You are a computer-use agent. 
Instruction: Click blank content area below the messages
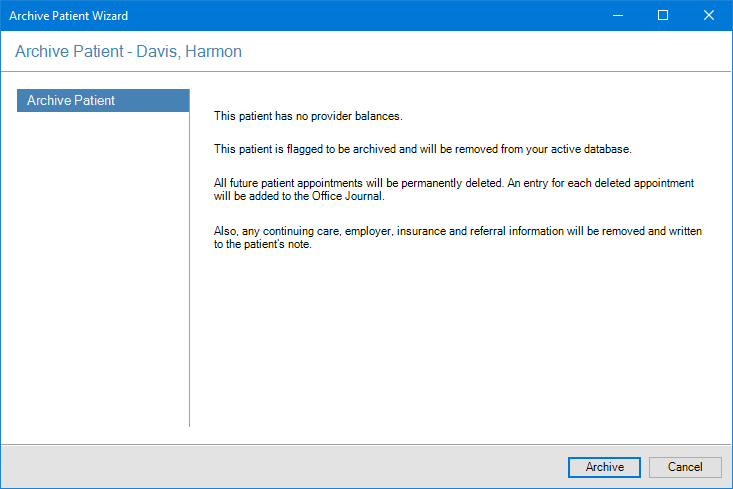click(x=460, y=340)
